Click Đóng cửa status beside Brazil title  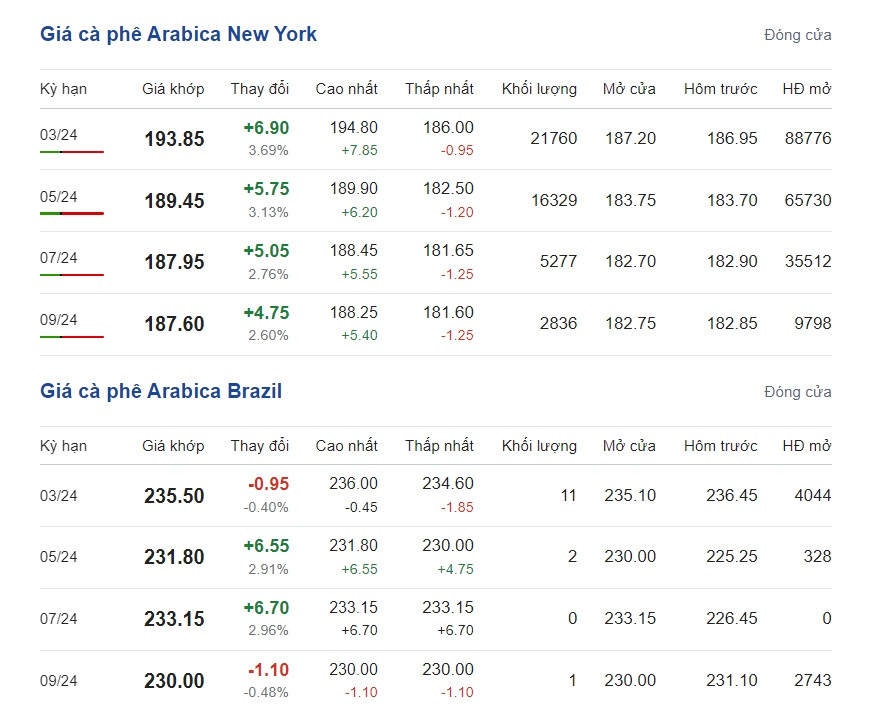pos(798,392)
